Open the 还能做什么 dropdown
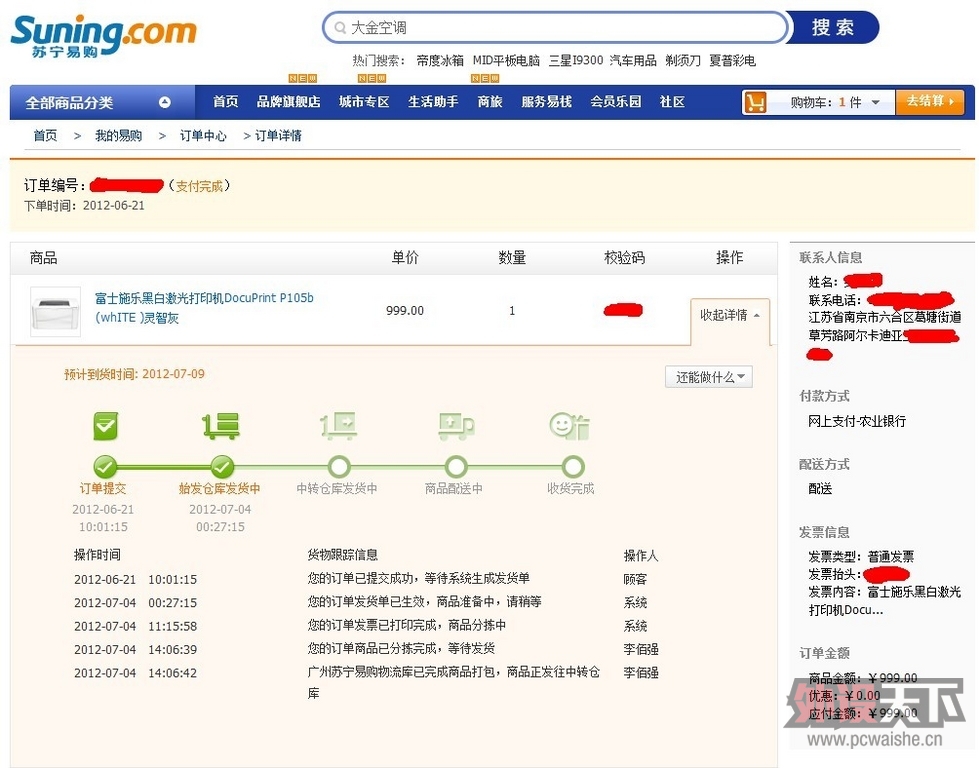Image resolution: width=979 pixels, height=768 pixels. pos(709,377)
